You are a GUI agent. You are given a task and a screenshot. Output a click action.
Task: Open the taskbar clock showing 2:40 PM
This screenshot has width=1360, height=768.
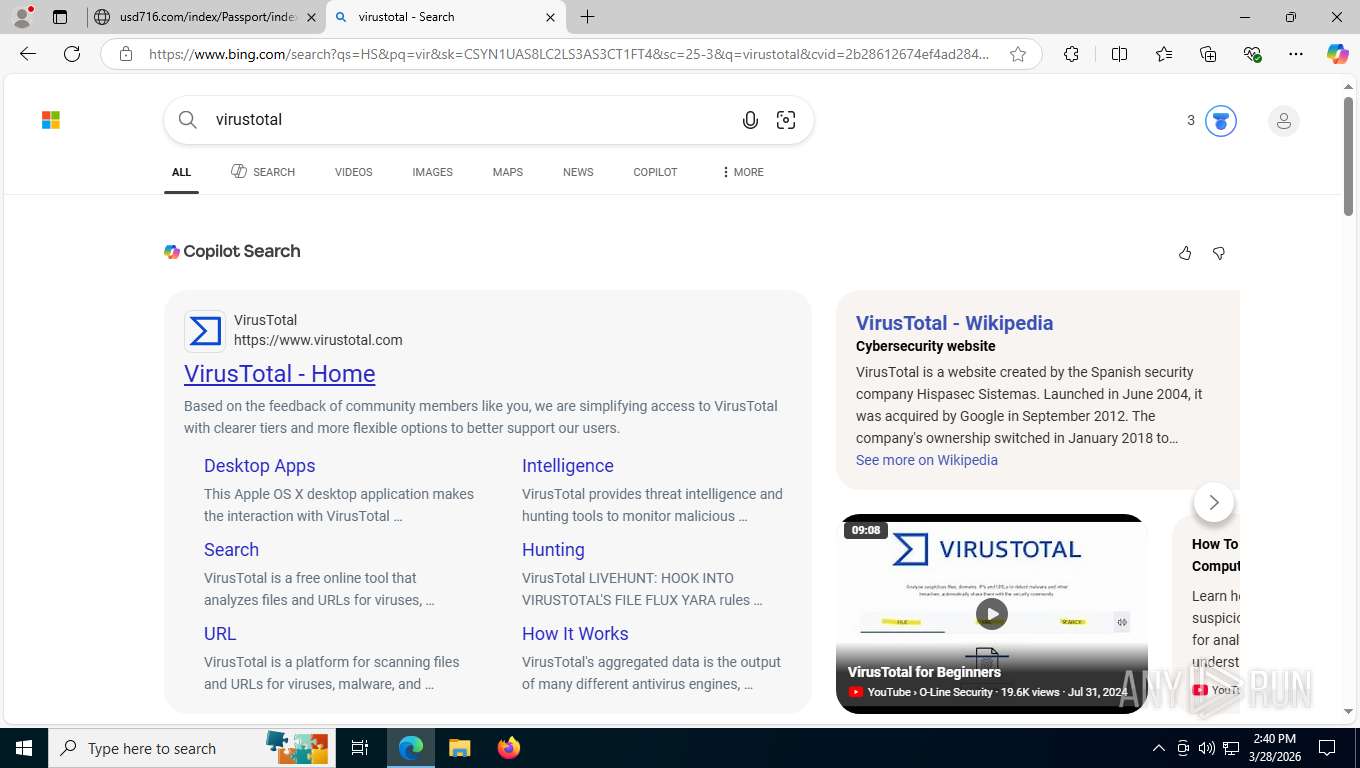1274,748
